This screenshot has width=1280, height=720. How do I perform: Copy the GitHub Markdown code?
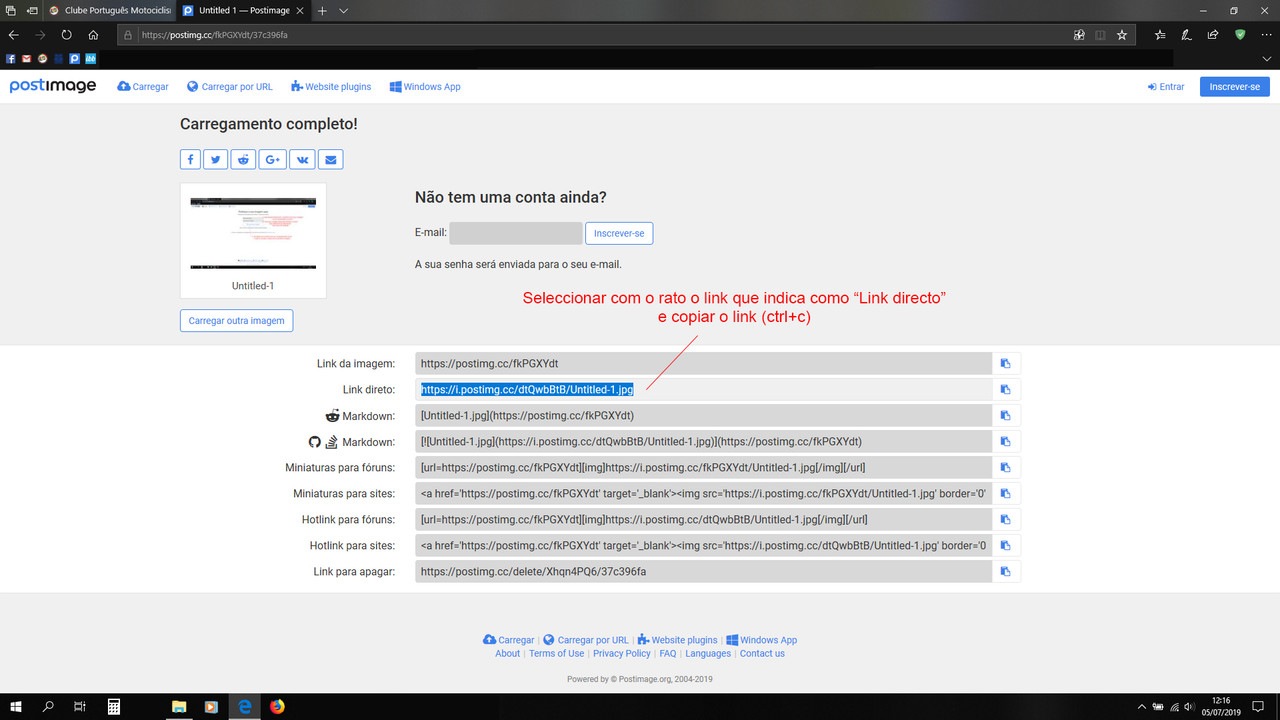1006,441
